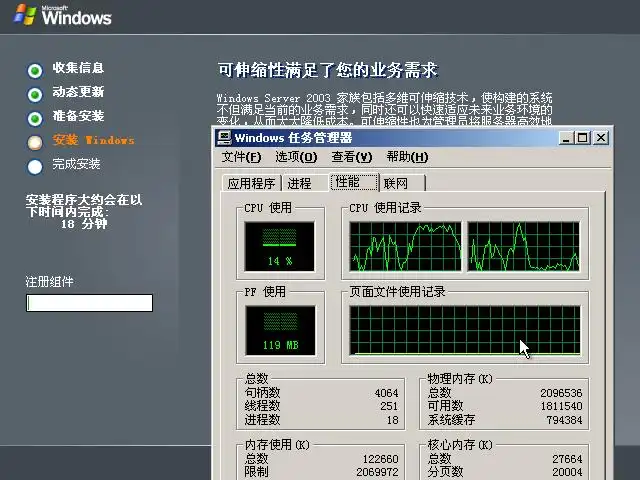The height and width of the screenshot is (480, 640).
Task: Click the Microsoft Windows flag logo
Action: (x=25, y=15)
